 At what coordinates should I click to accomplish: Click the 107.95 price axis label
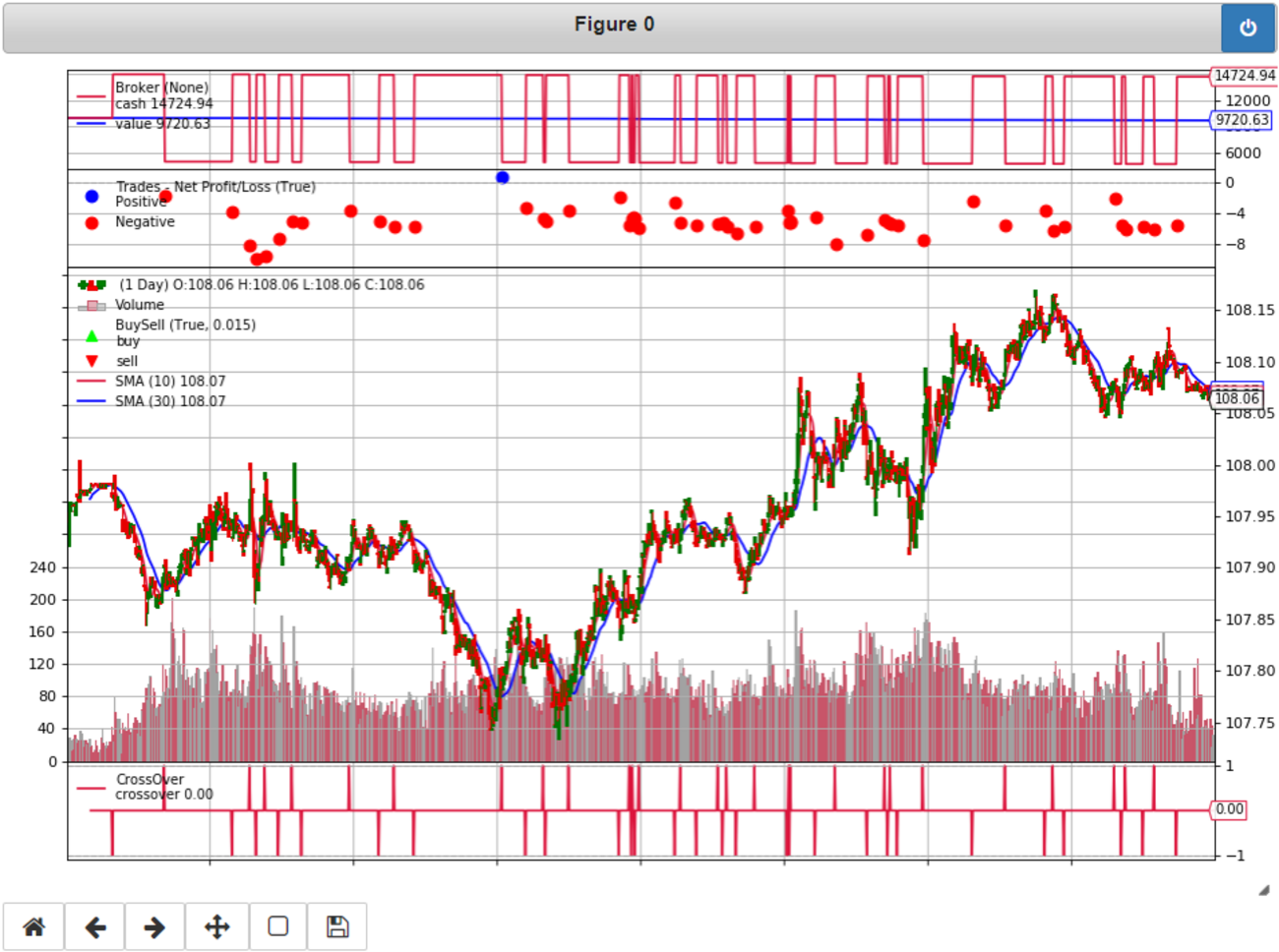pos(1249,516)
